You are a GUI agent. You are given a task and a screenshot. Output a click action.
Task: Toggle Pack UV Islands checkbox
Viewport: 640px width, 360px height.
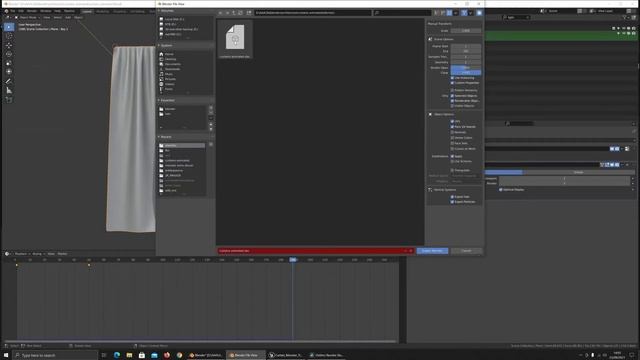(x=452, y=127)
